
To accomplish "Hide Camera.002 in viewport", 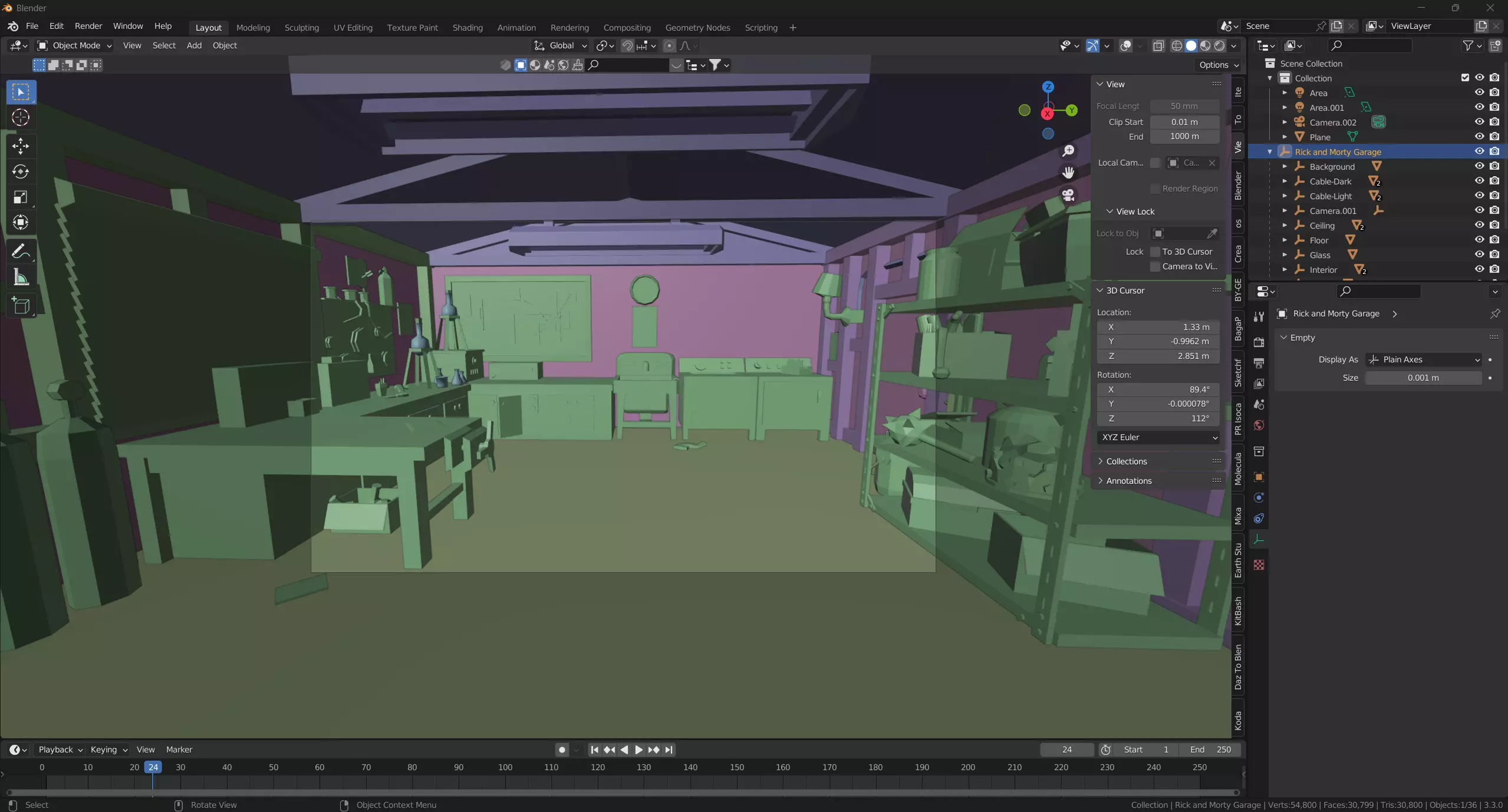I will click(x=1480, y=122).
